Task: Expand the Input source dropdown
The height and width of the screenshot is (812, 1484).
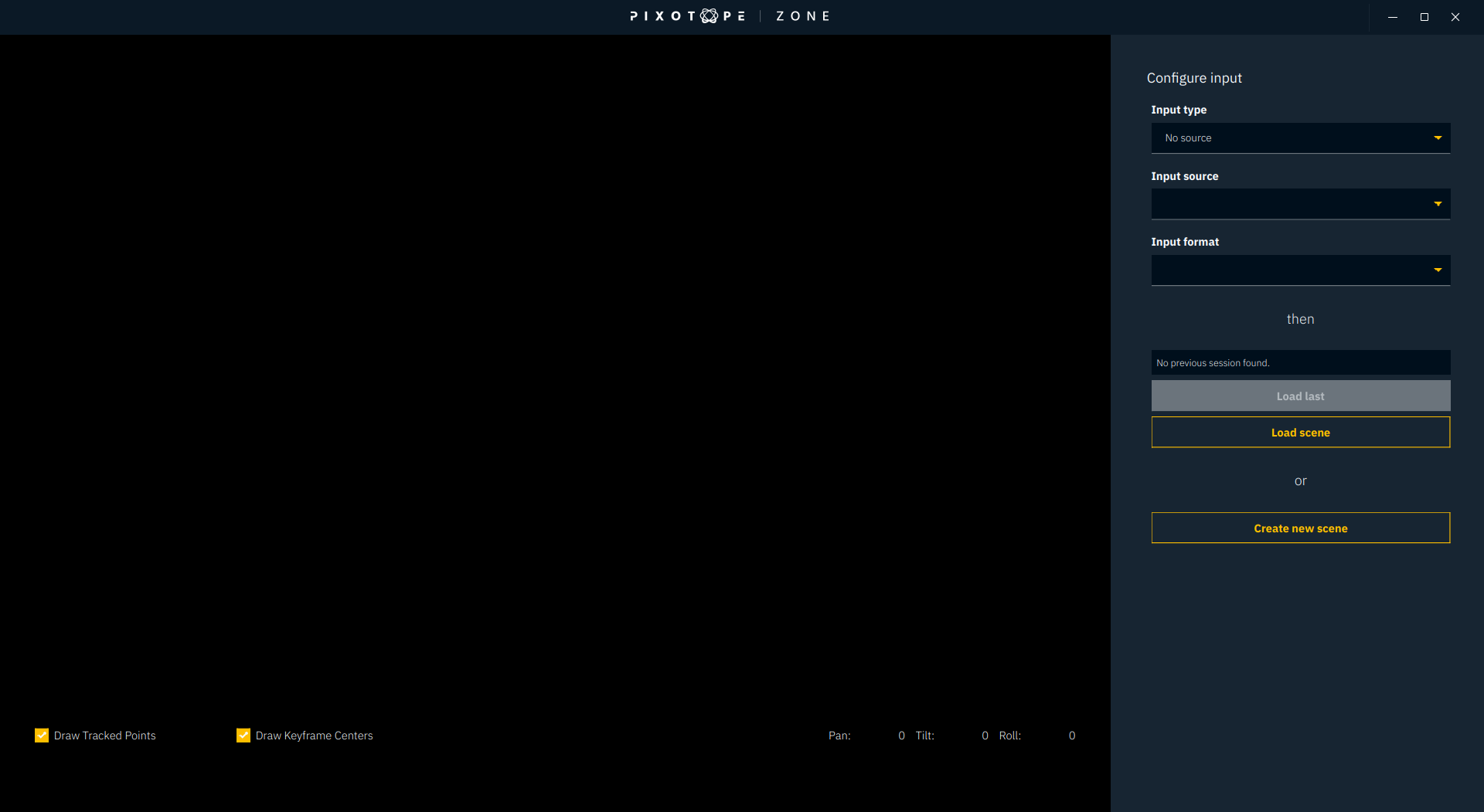Action: tap(1300, 203)
